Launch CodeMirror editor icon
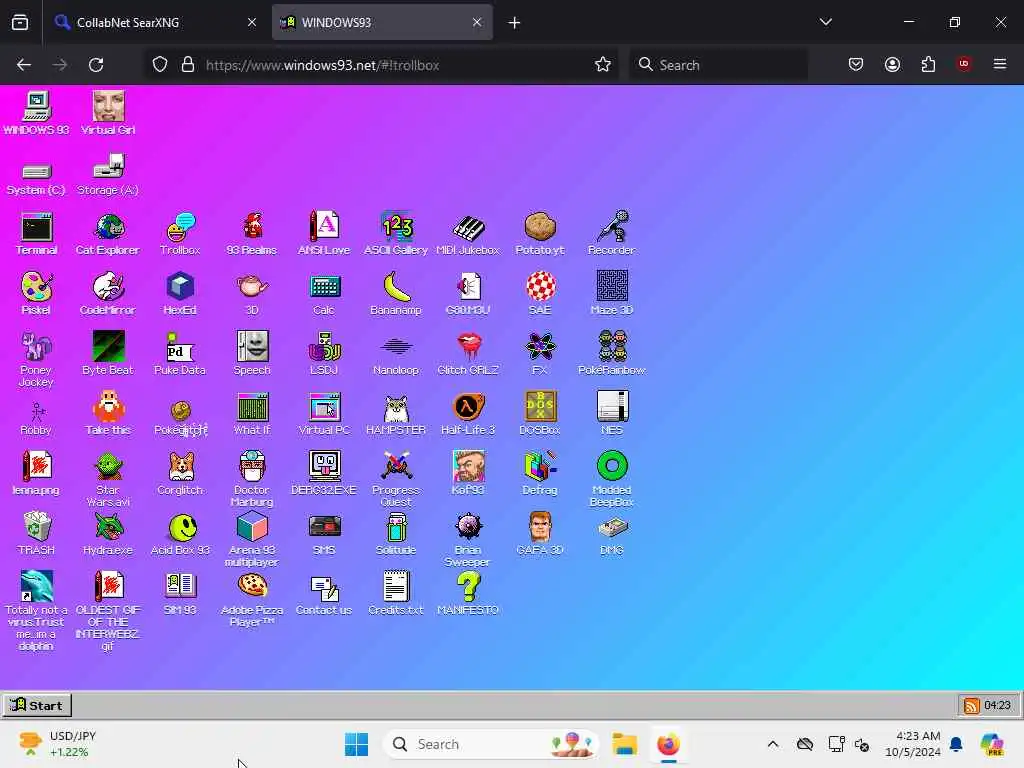Viewport: 1024px width, 768px height. [108, 293]
